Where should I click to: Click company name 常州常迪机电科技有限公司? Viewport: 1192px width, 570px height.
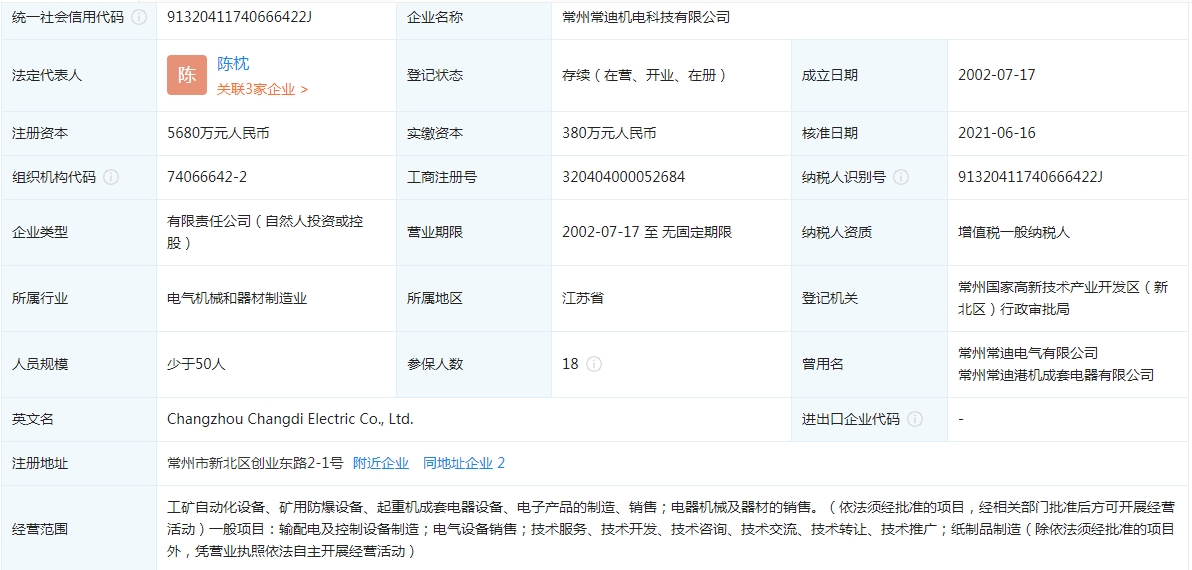pyautogui.click(x=646, y=18)
